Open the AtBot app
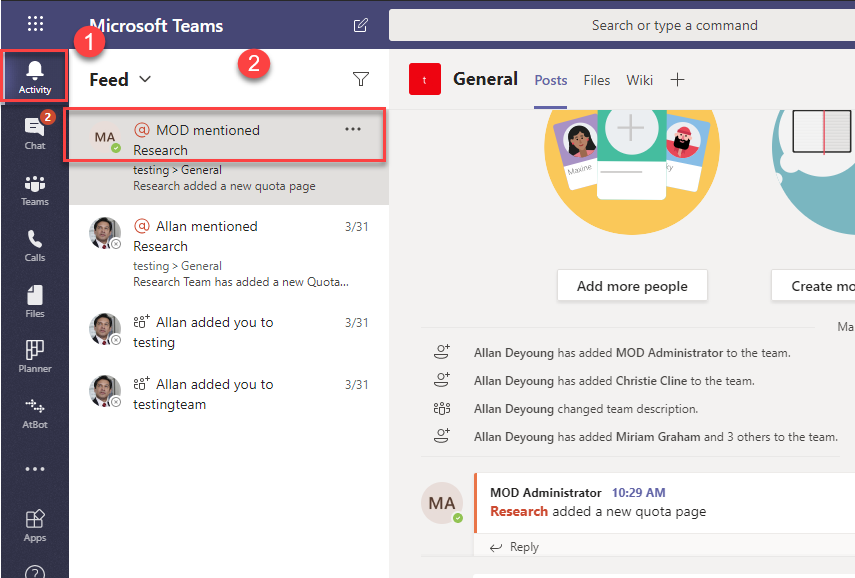The image size is (855, 578). (x=34, y=412)
